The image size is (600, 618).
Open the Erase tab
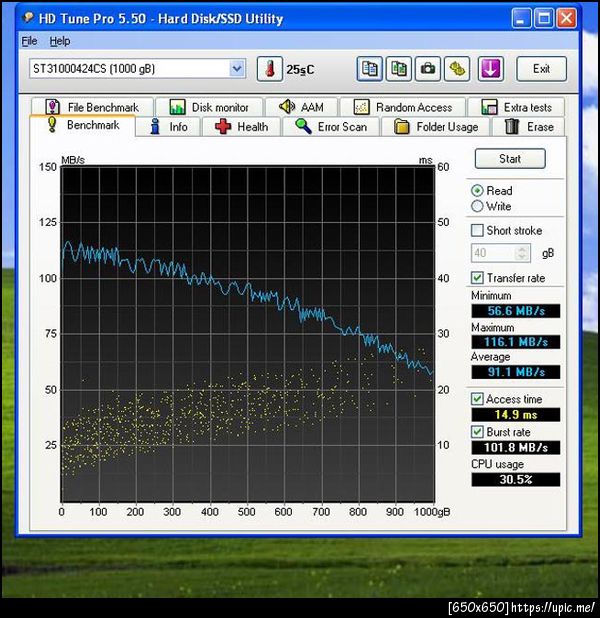[529, 127]
